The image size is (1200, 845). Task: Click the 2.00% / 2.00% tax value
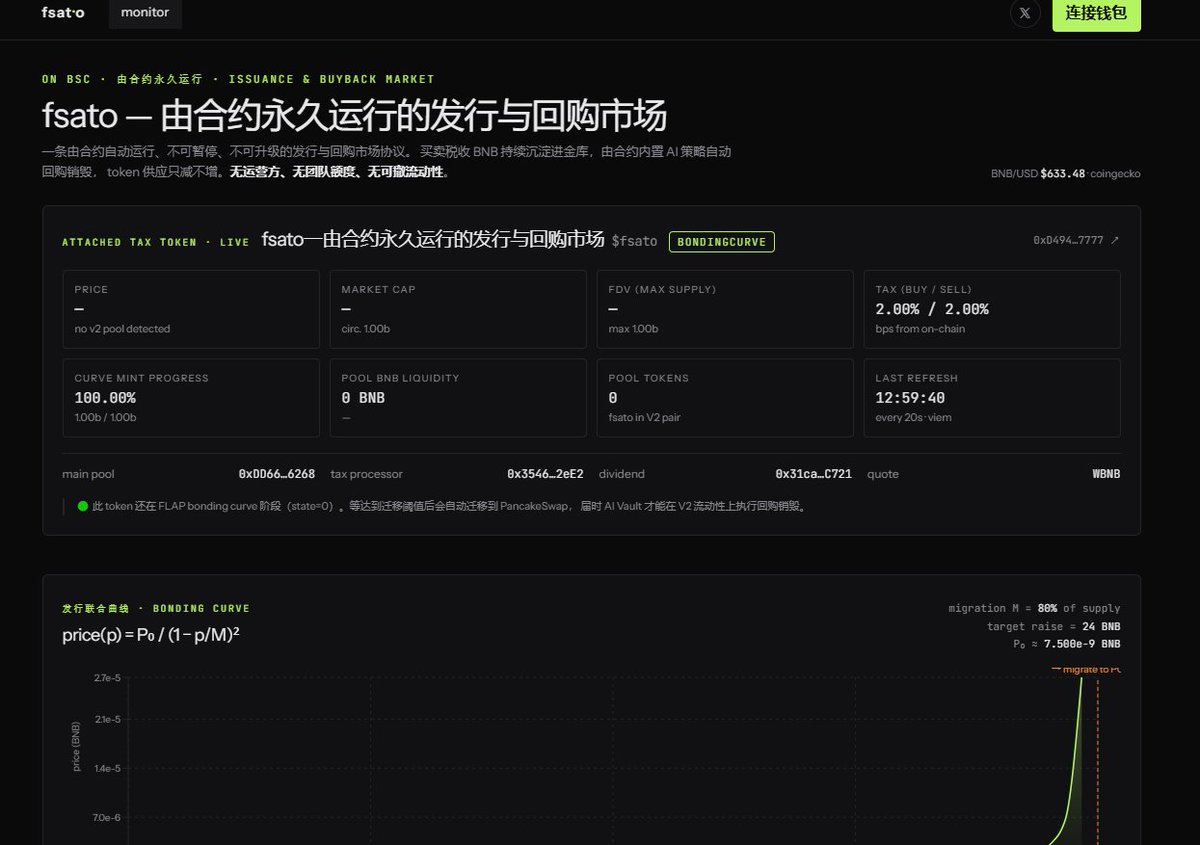coord(932,309)
